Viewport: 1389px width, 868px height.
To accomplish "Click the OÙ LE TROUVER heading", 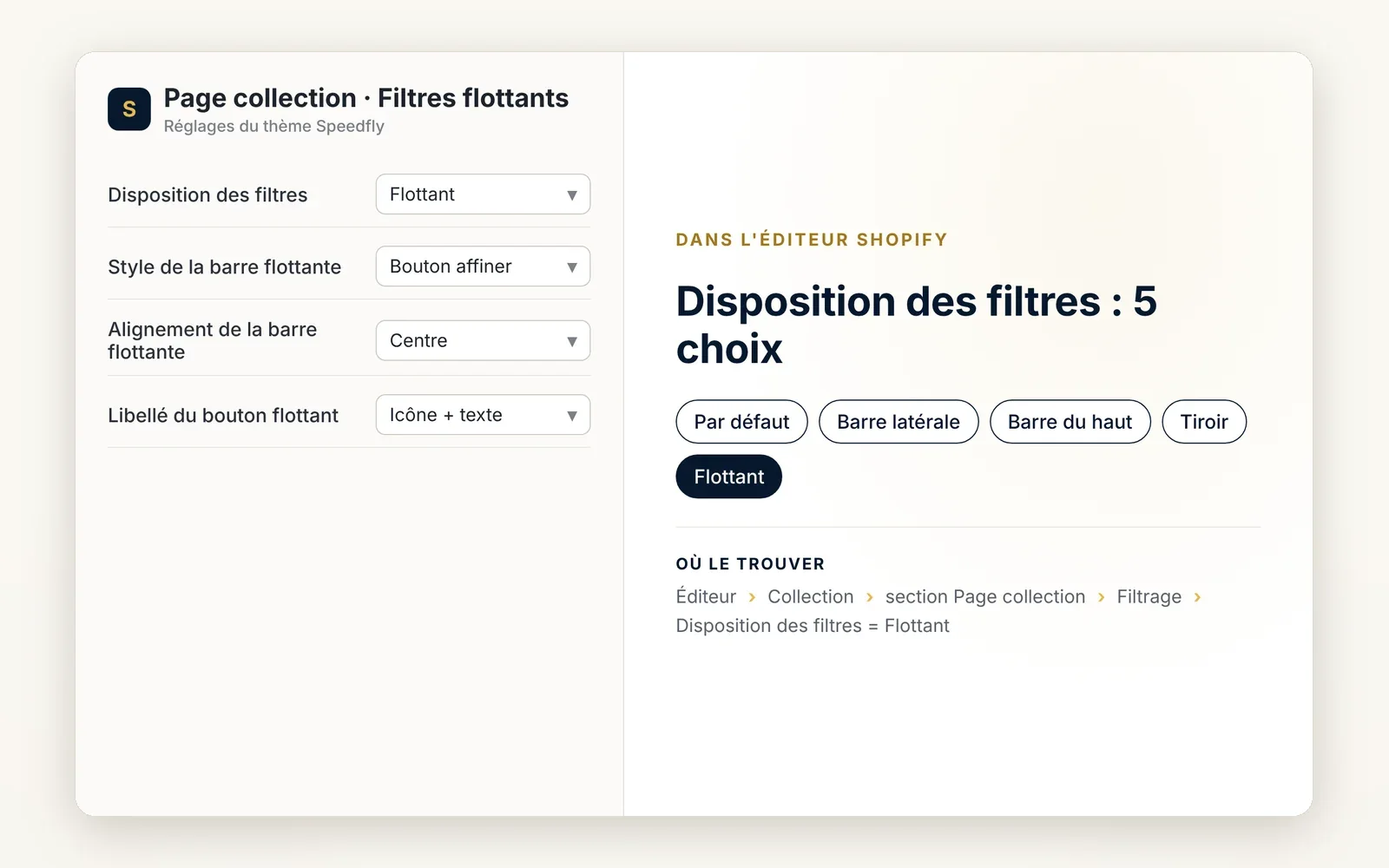I will coord(750,564).
